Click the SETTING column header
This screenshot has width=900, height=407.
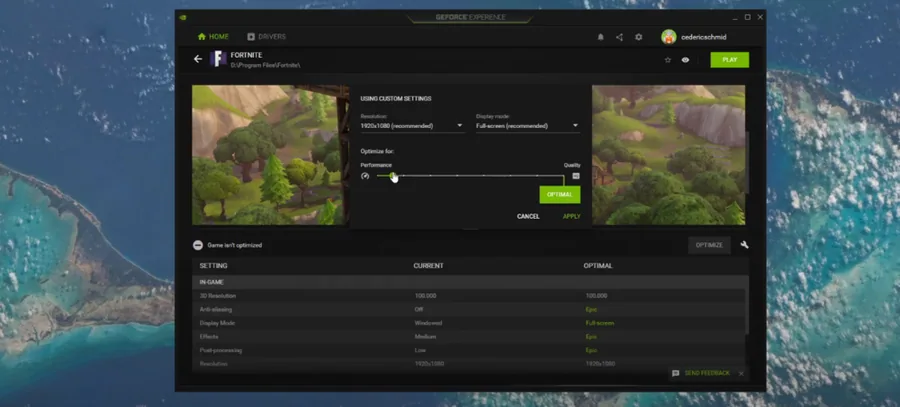coord(214,266)
